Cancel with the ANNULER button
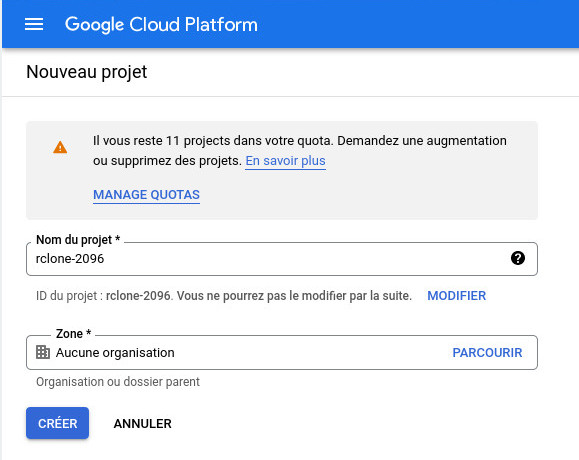579x460 pixels. (x=143, y=423)
